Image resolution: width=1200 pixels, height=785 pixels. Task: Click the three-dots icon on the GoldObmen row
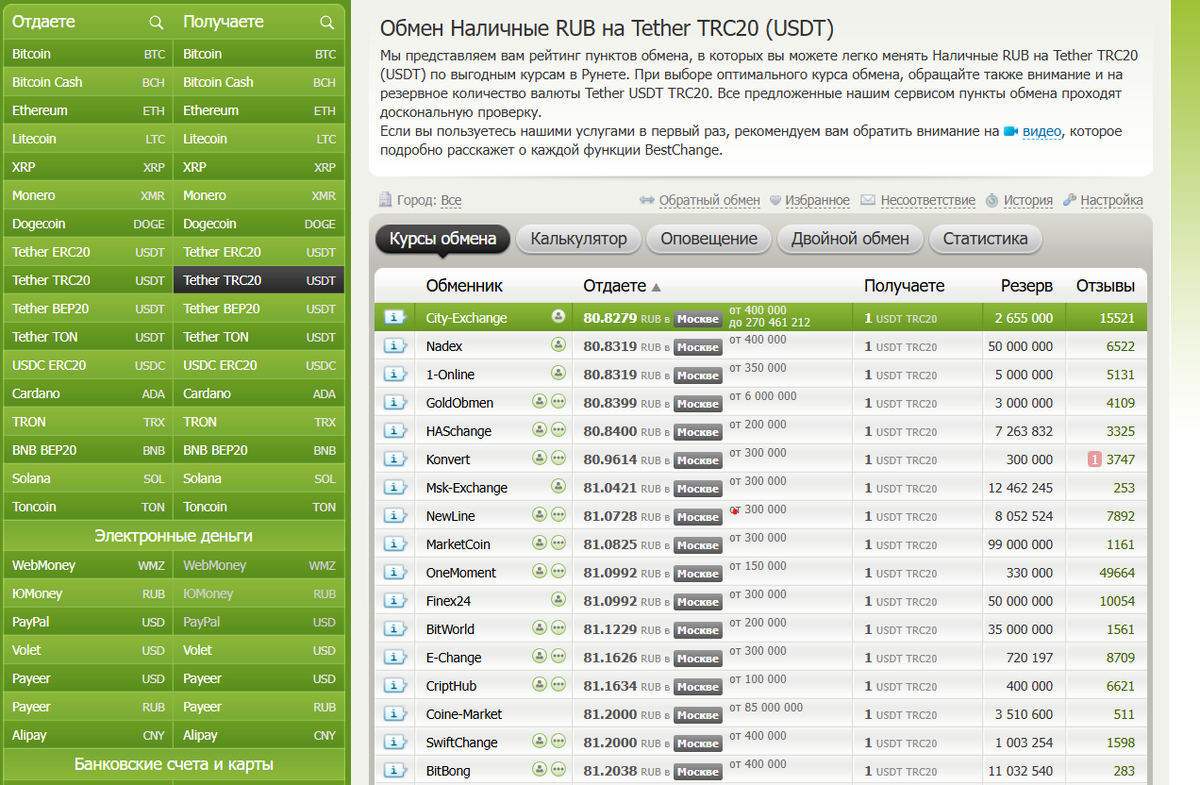pyautogui.click(x=557, y=402)
